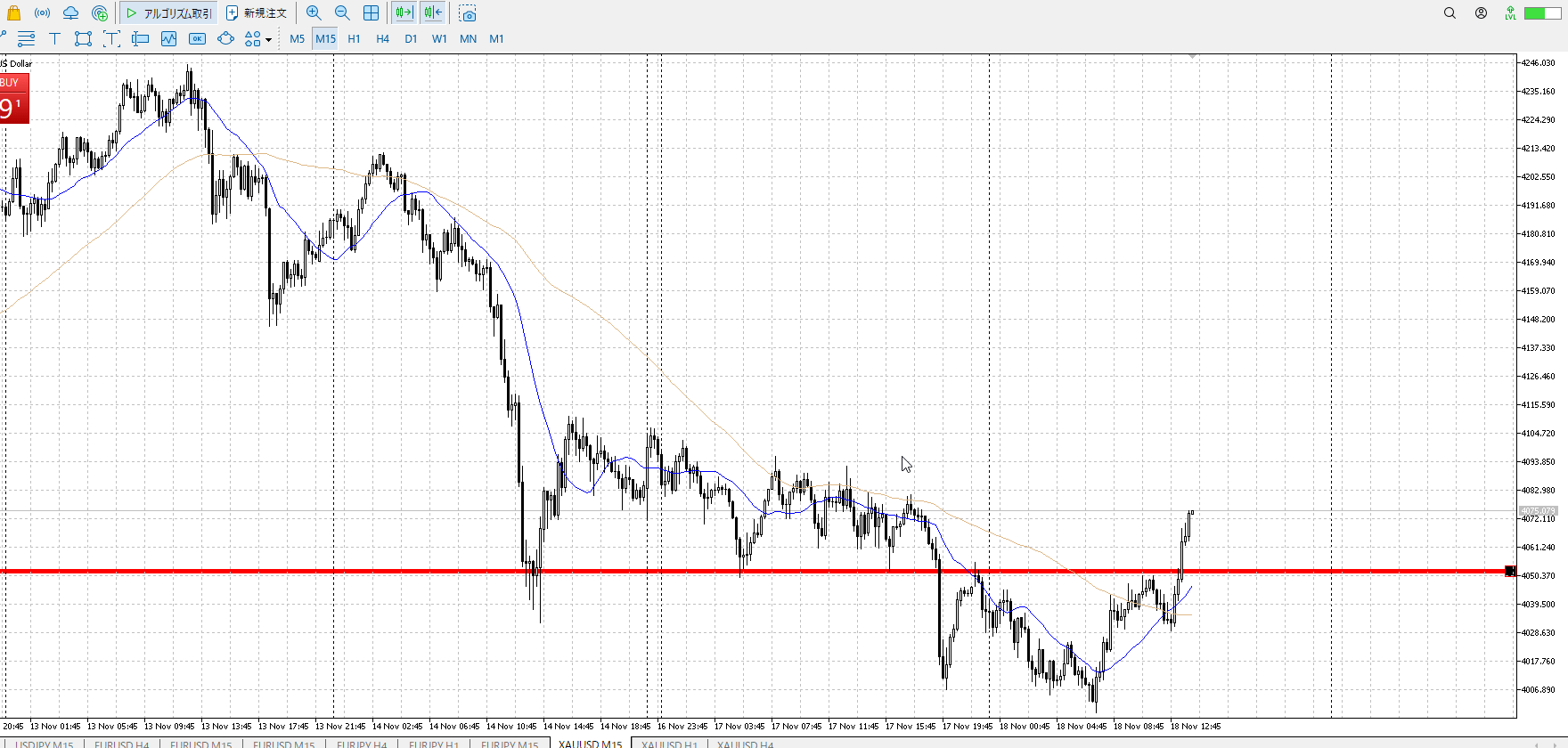Switch to the XAUUSD,H1 chart tab

tap(669, 744)
